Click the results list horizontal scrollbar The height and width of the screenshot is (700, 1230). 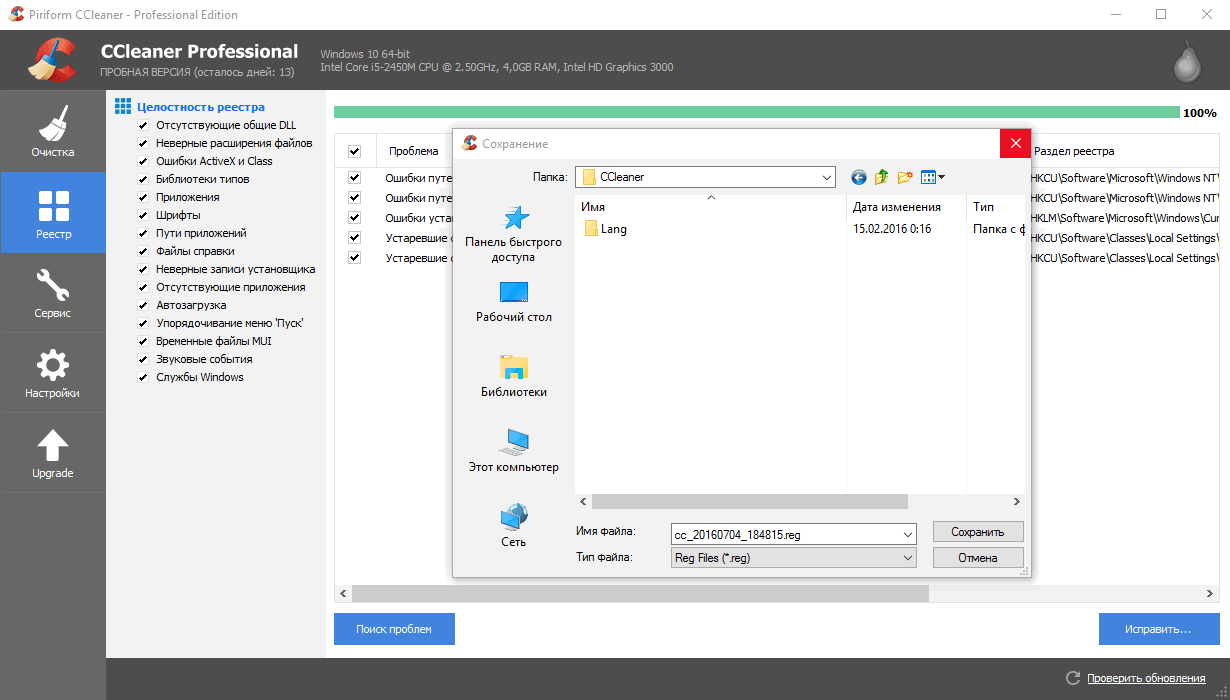(x=640, y=593)
